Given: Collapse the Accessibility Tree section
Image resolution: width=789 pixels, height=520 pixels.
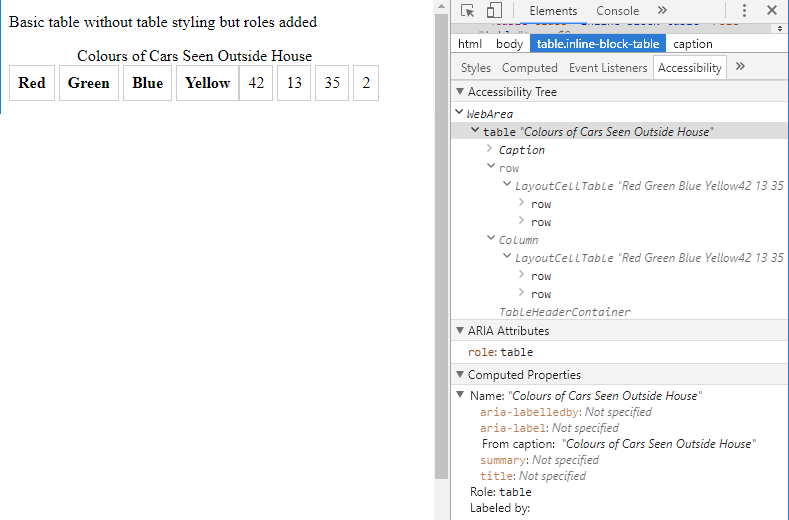Looking at the screenshot, I should 459,92.
